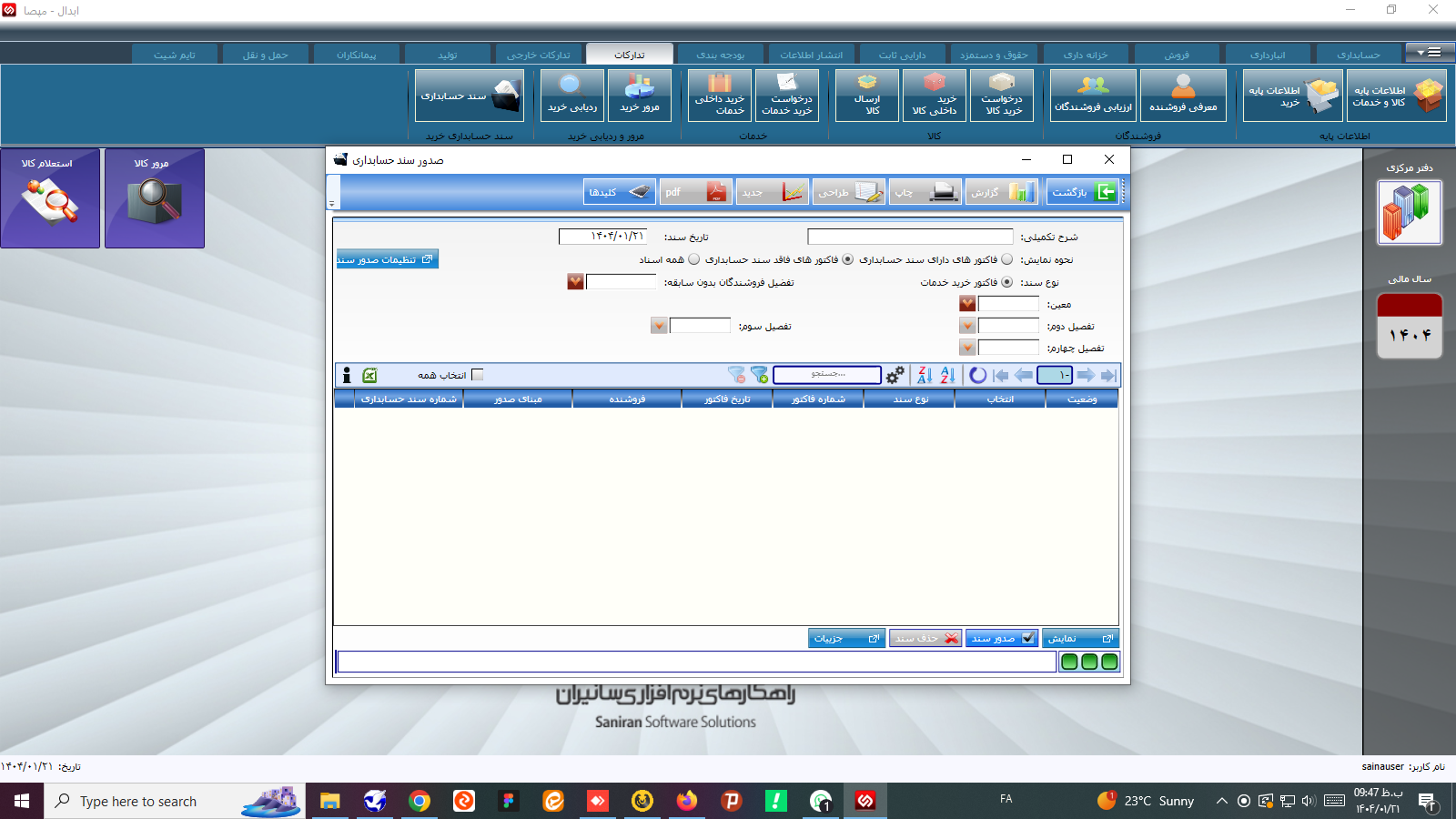Click the صدور سند button
Image resolution: width=1456 pixels, height=819 pixels.
[x=1001, y=638]
